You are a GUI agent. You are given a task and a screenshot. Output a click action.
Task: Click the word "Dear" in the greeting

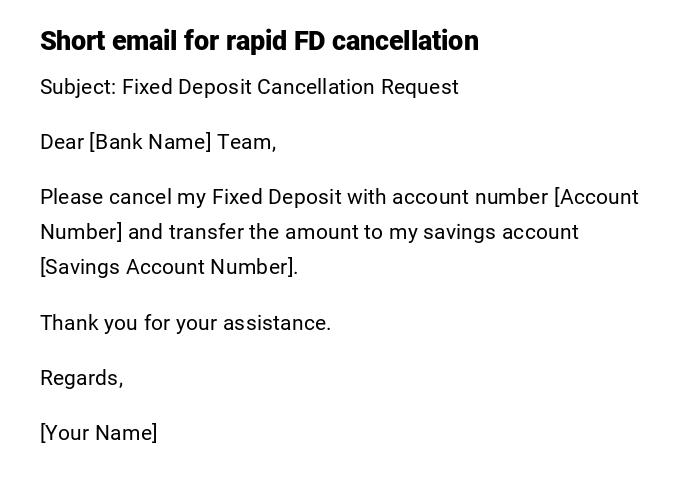click(62, 142)
